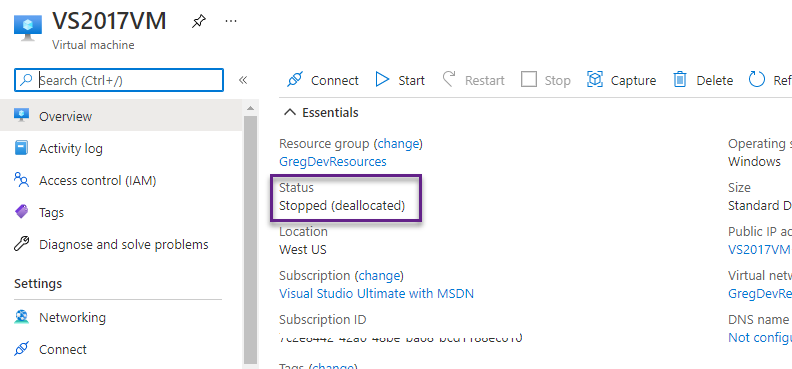
Task: Click the Windows operating system value
Action: (x=754, y=162)
